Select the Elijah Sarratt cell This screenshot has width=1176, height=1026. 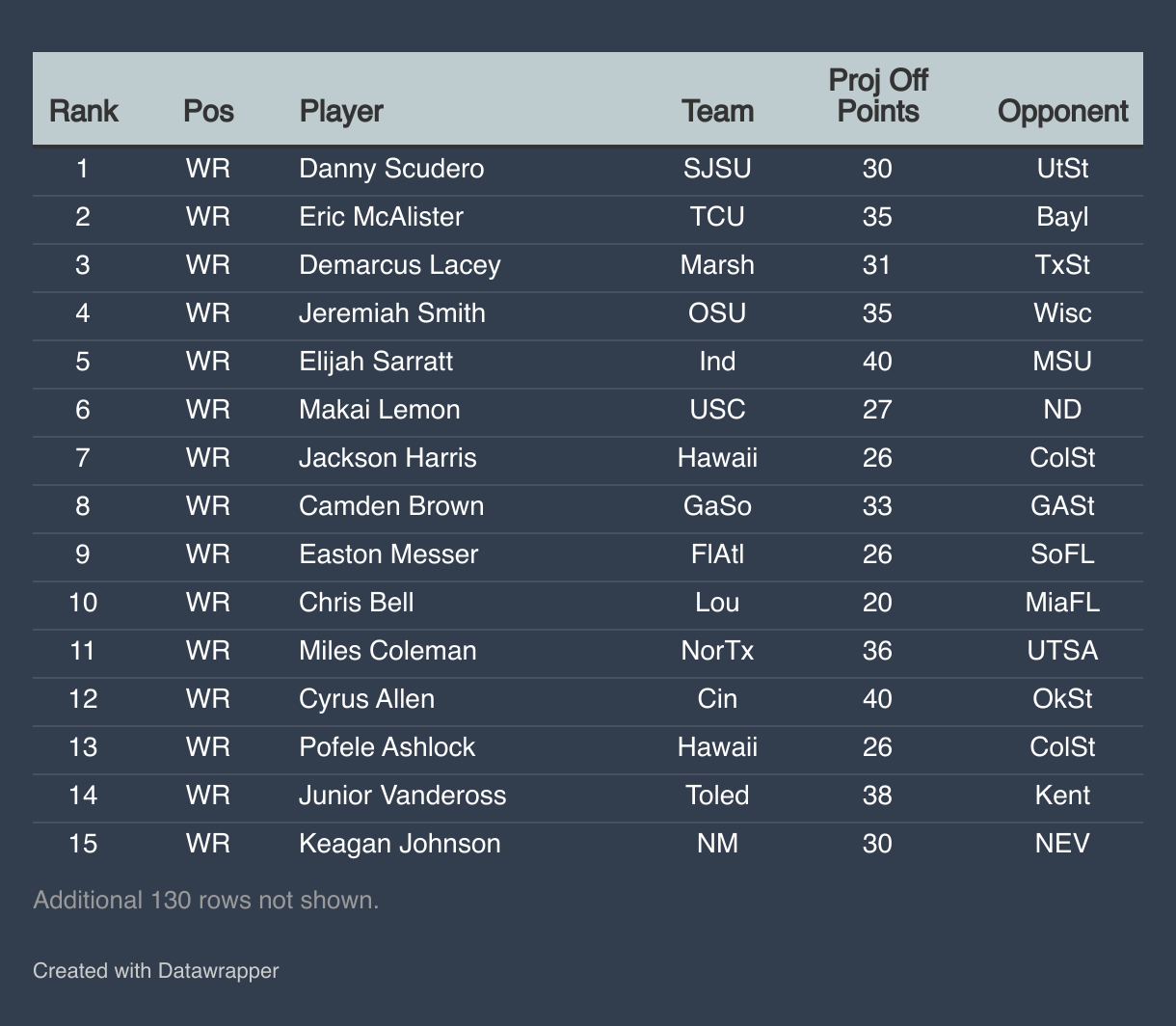coord(376,362)
